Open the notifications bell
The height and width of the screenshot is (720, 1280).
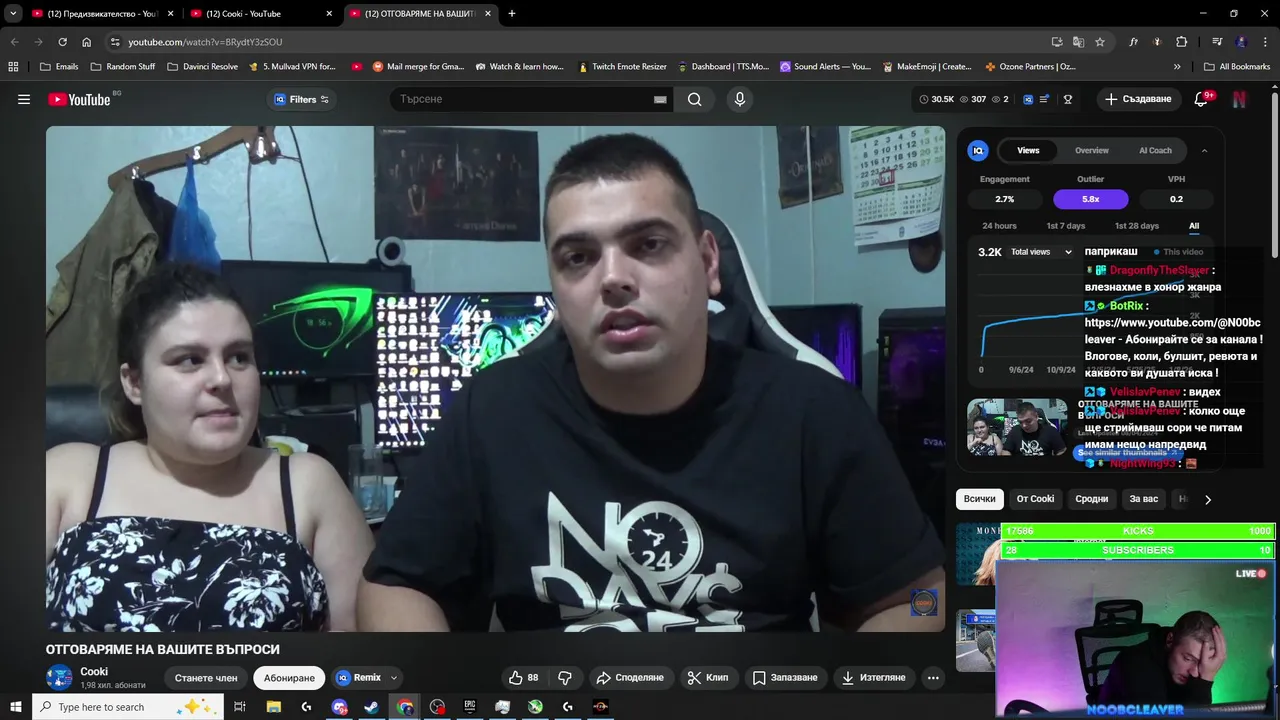click(1203, 99)
